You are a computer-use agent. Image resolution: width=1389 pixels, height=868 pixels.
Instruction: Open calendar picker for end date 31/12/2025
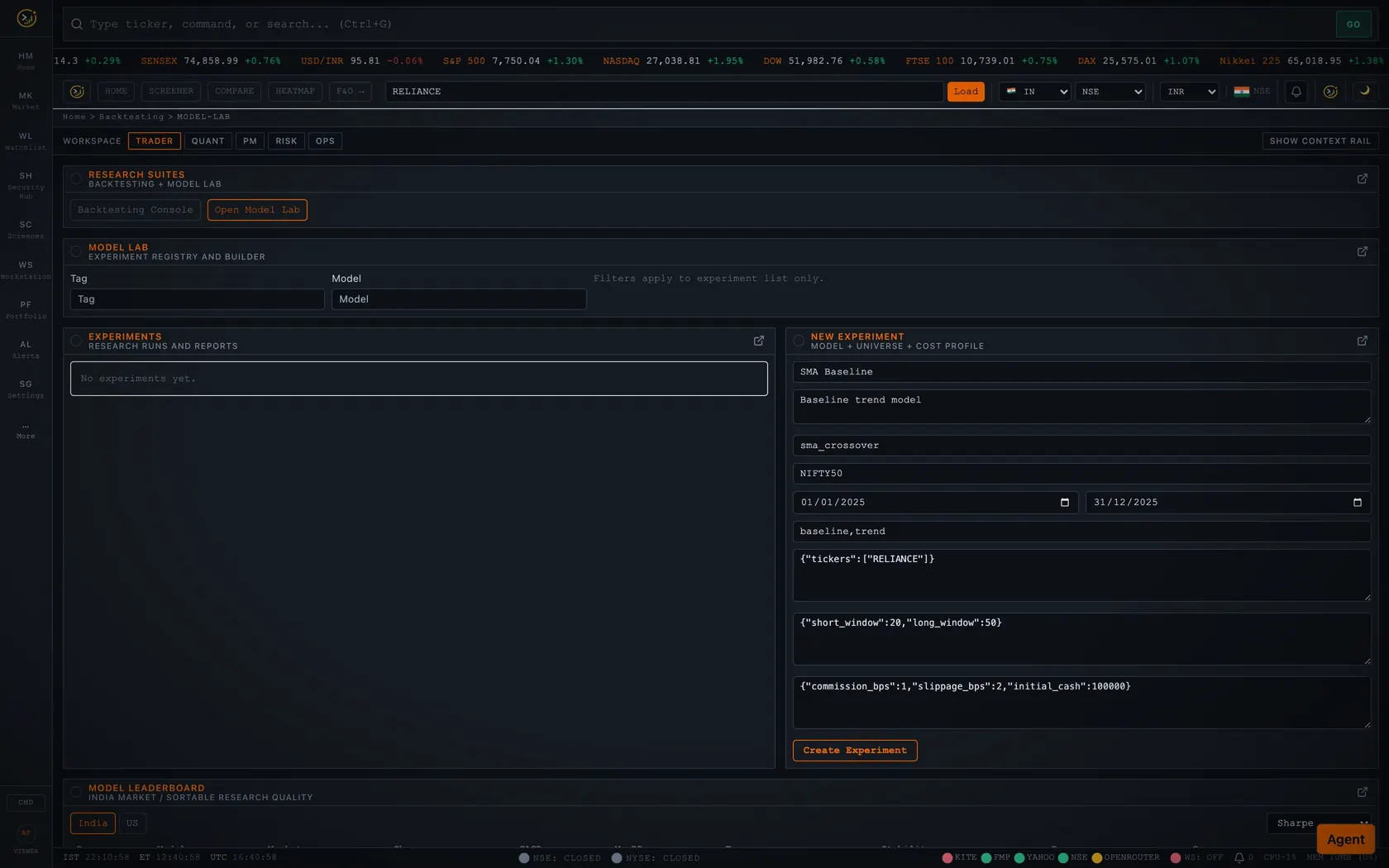[1358, 503]
